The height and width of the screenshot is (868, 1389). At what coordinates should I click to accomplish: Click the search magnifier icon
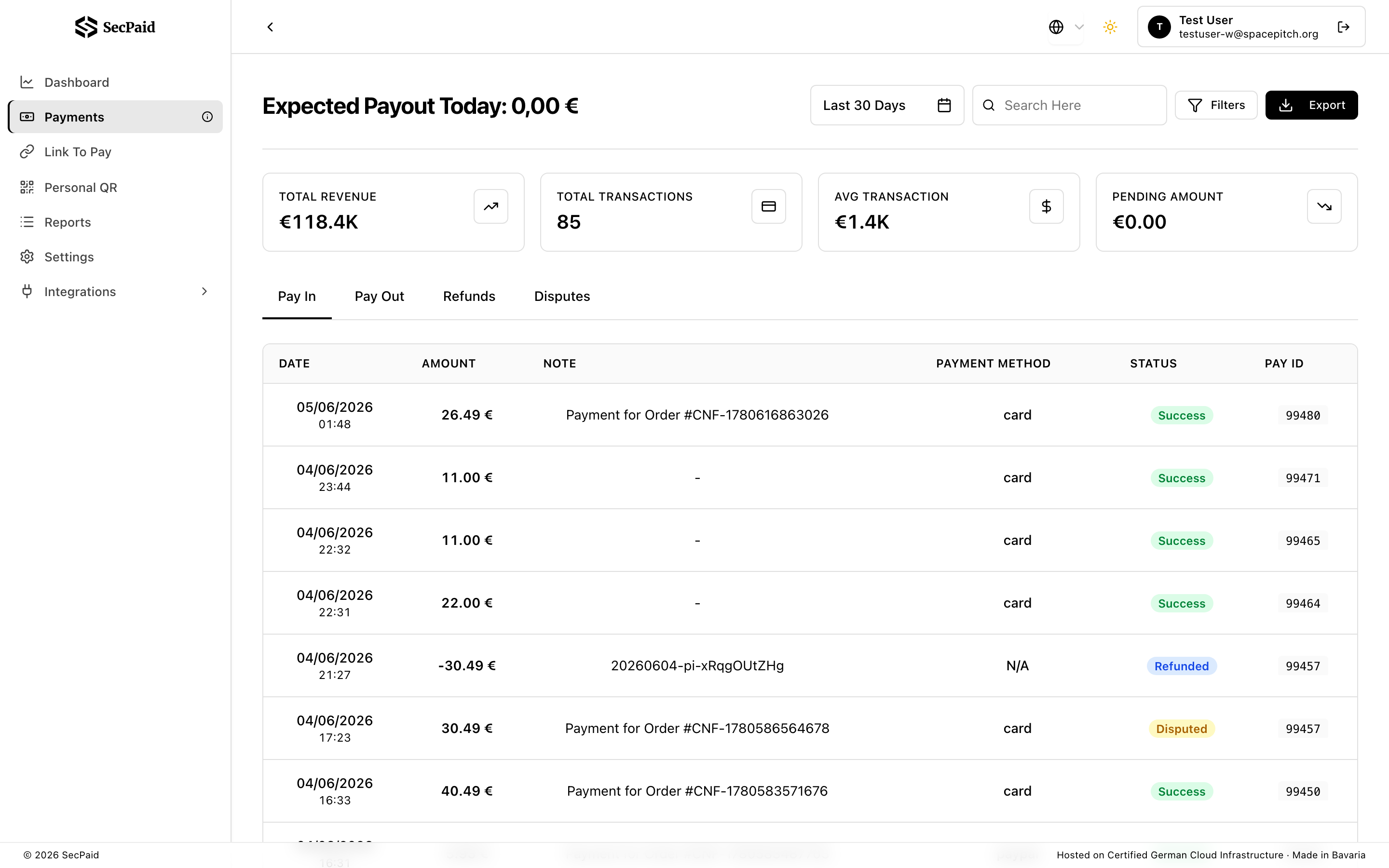pos(988,105)
